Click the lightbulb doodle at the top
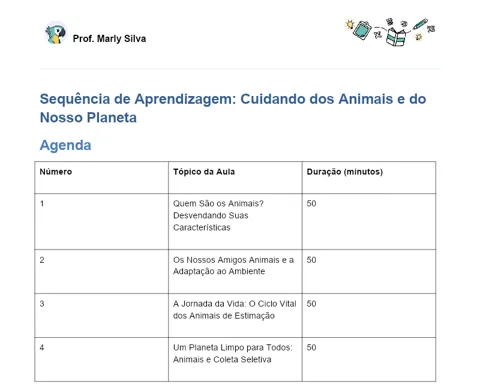 pyautogui.click(x=350, y=24)
